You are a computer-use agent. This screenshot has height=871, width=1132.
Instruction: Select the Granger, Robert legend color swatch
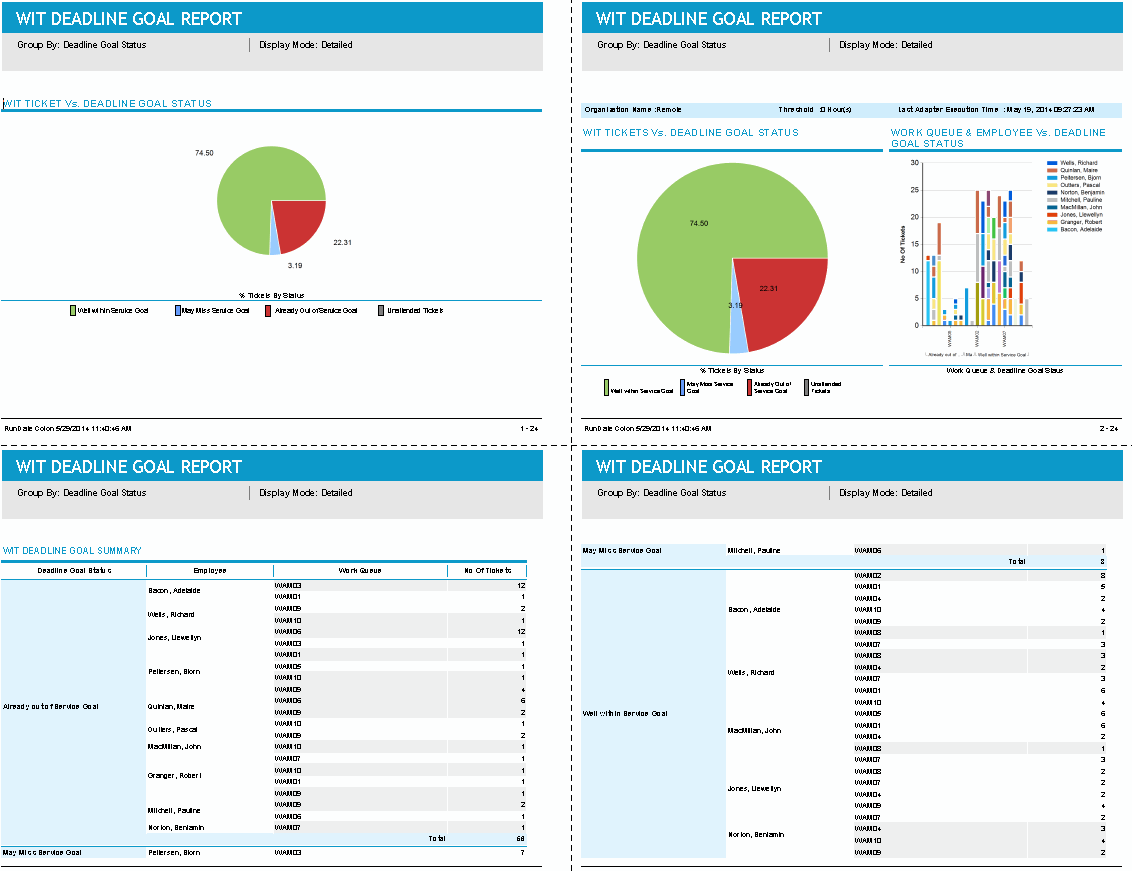point(1052,222)
